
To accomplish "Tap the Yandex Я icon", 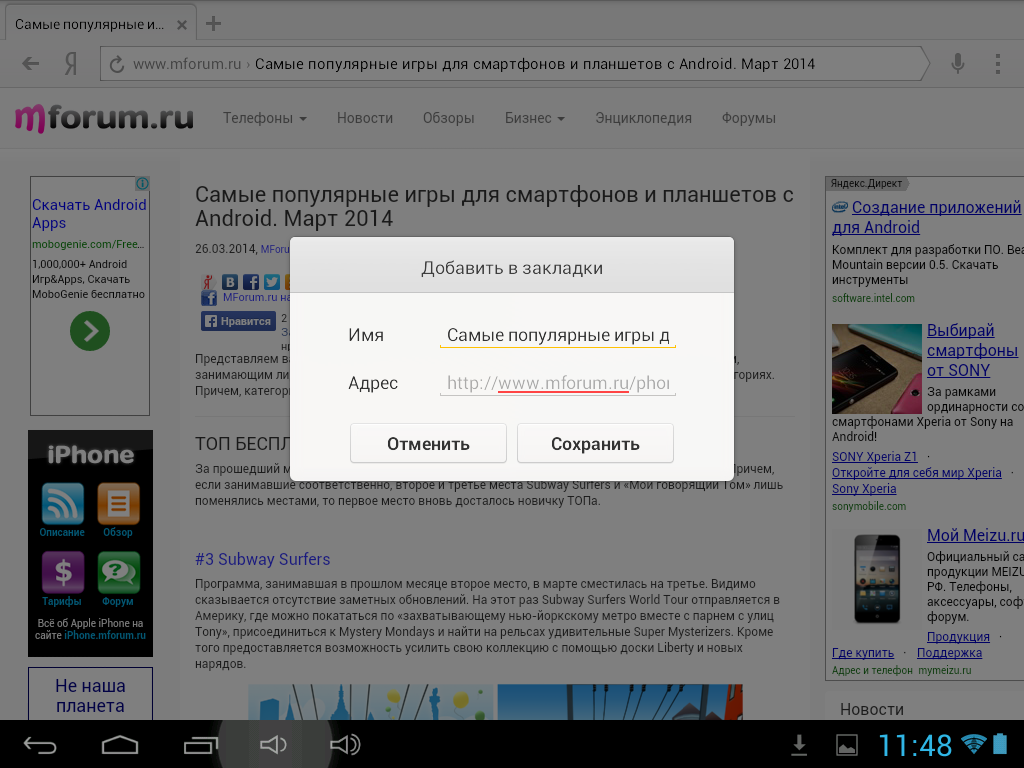I will coord(71,64).
